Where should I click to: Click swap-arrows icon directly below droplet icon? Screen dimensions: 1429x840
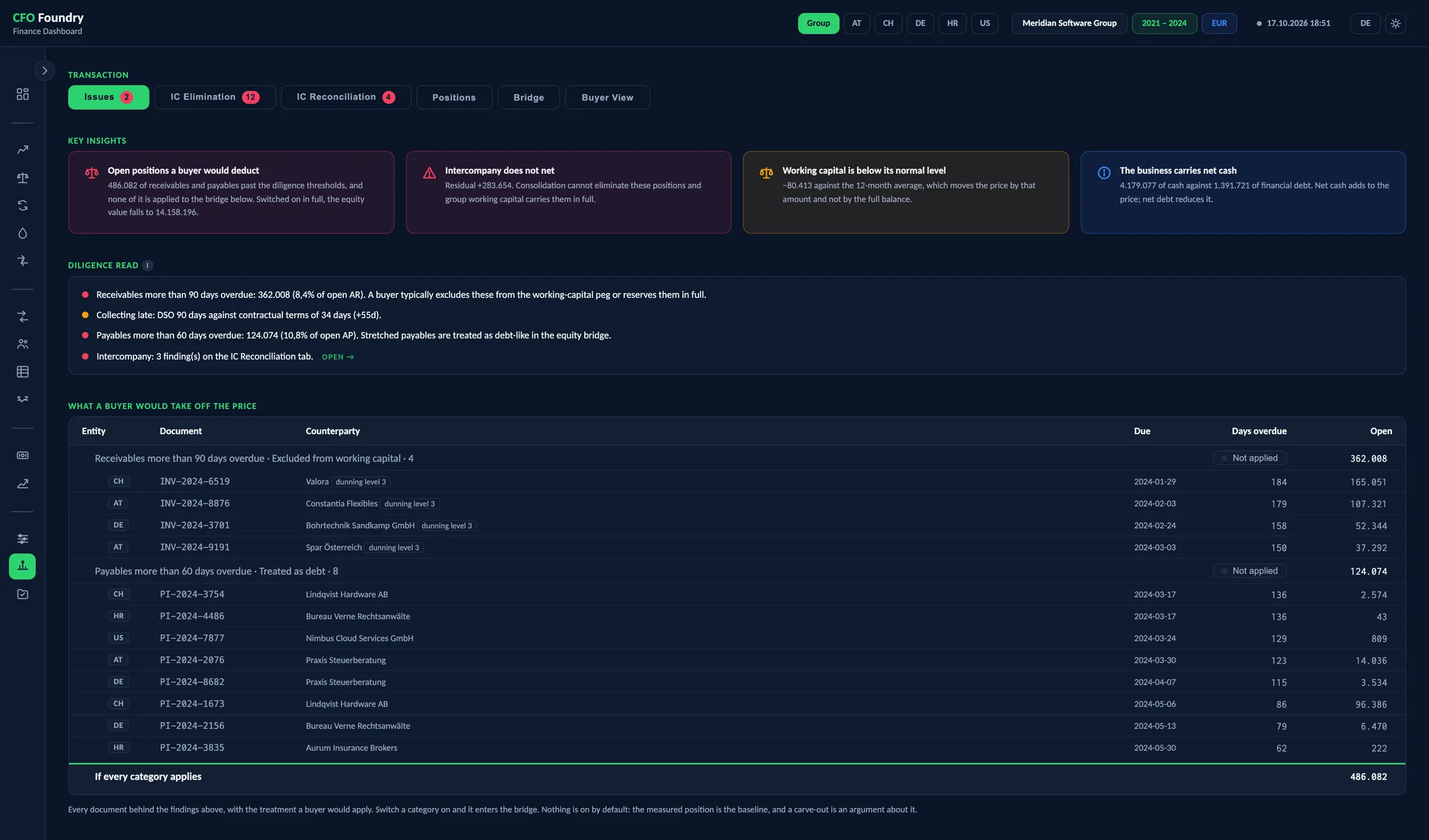click(23, 261)
